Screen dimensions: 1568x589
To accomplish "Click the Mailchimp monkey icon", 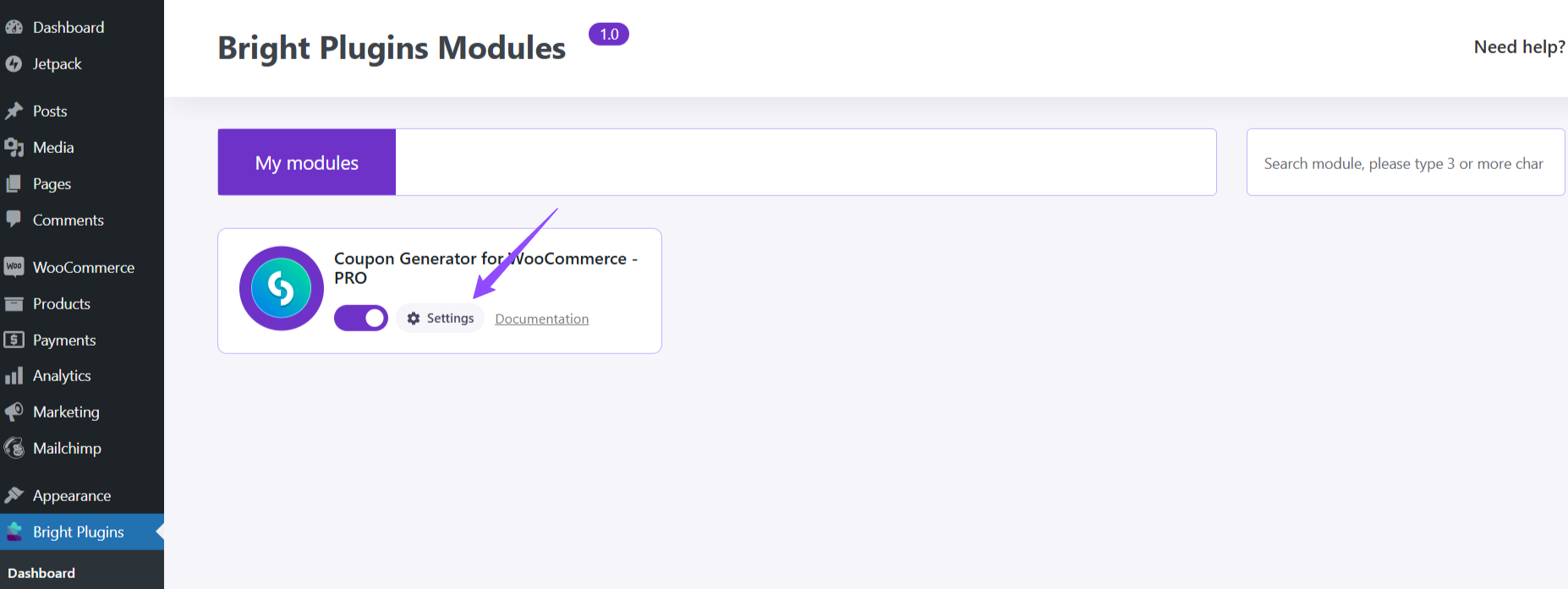I will coord(14,448).
